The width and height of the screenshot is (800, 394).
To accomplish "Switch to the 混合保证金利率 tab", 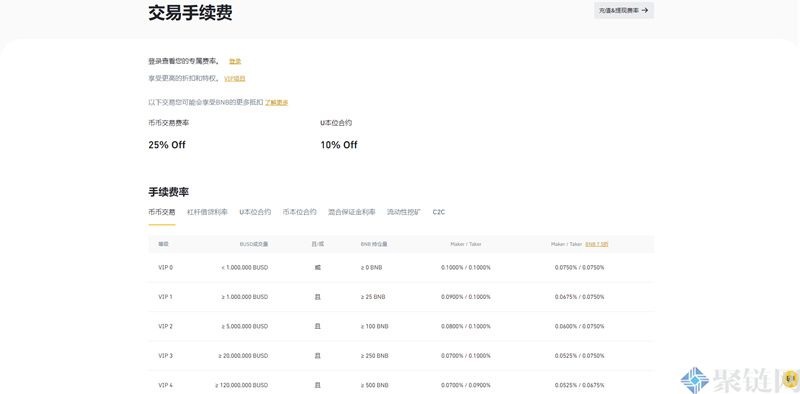I will 352,212.
